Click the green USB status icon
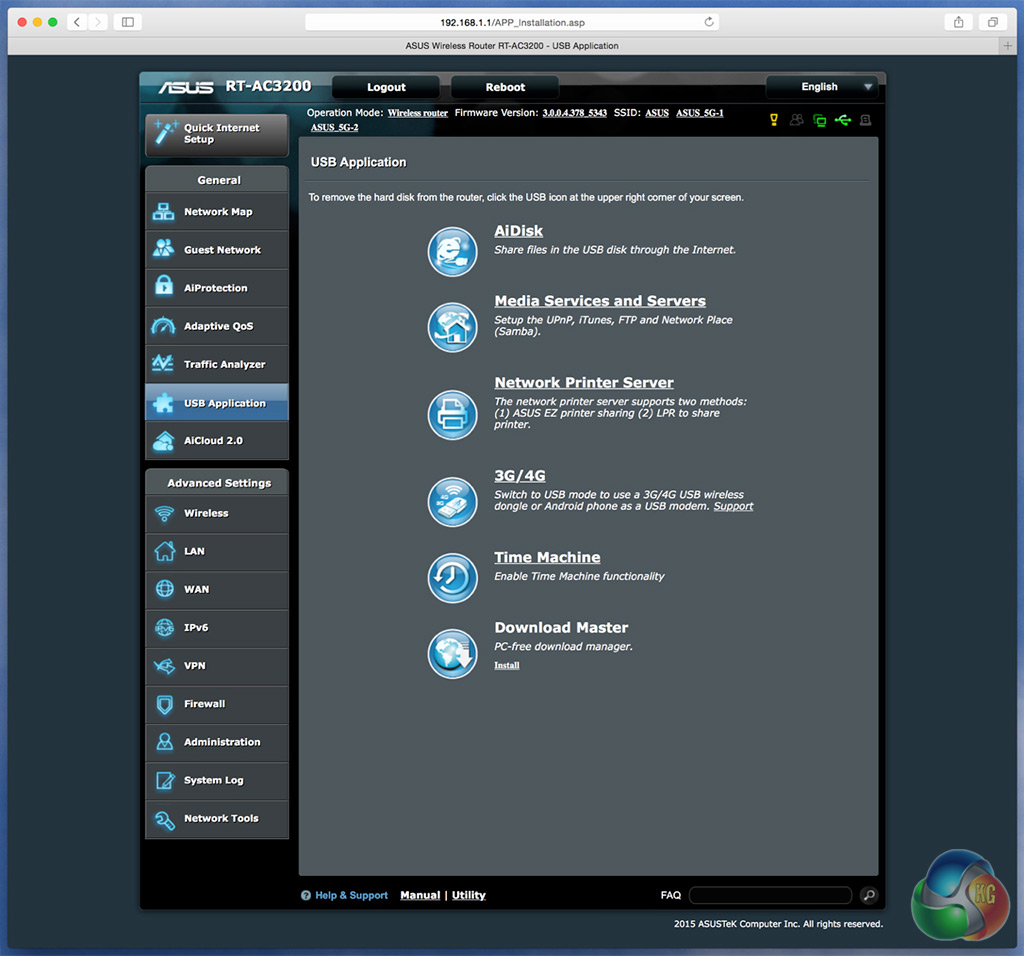The height and width of the screenshot is (956, 1024). [842, 120]
